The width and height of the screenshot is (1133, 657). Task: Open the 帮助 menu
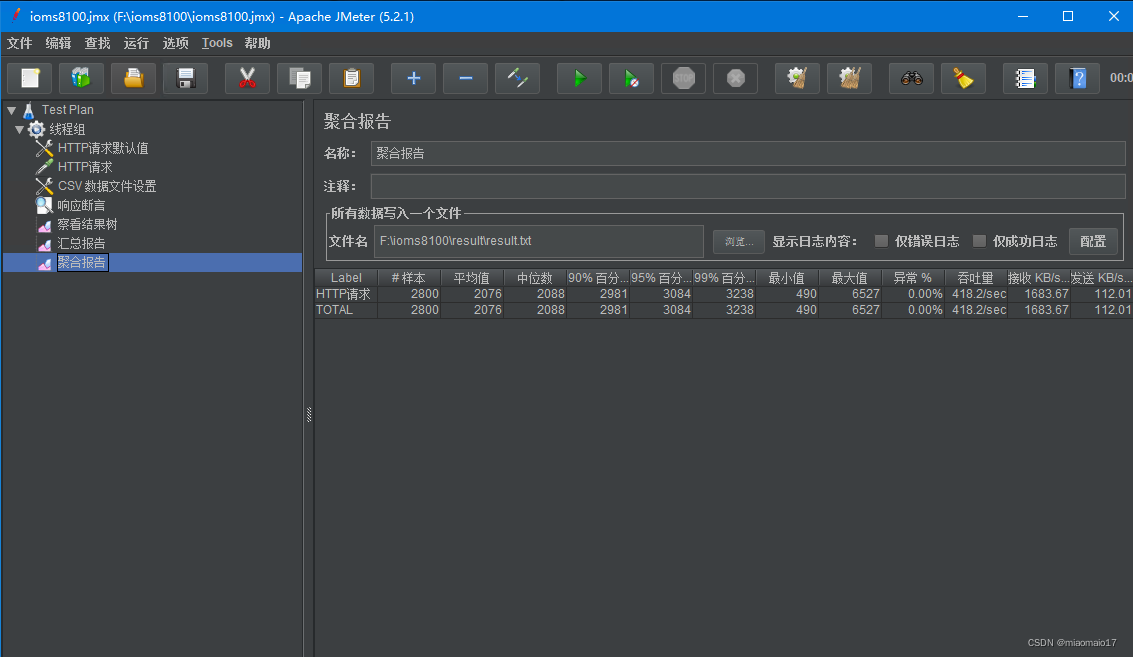coord(257,43)
